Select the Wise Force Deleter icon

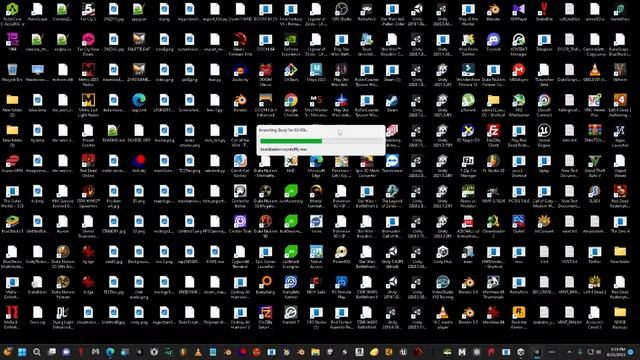(468, 42)
